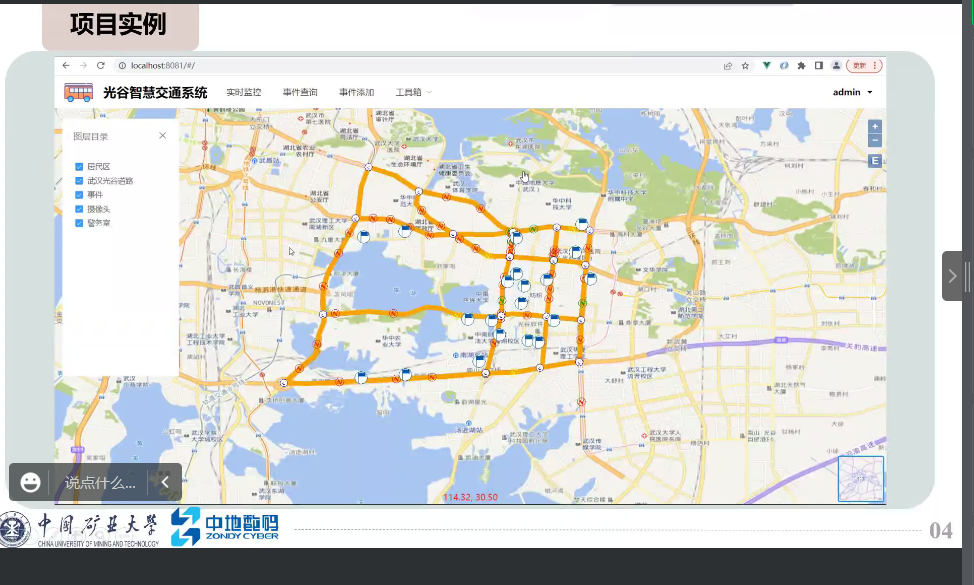Collapse the chat bar with left chevron
Screen dimensions: 974x585
tap(165, 482)
